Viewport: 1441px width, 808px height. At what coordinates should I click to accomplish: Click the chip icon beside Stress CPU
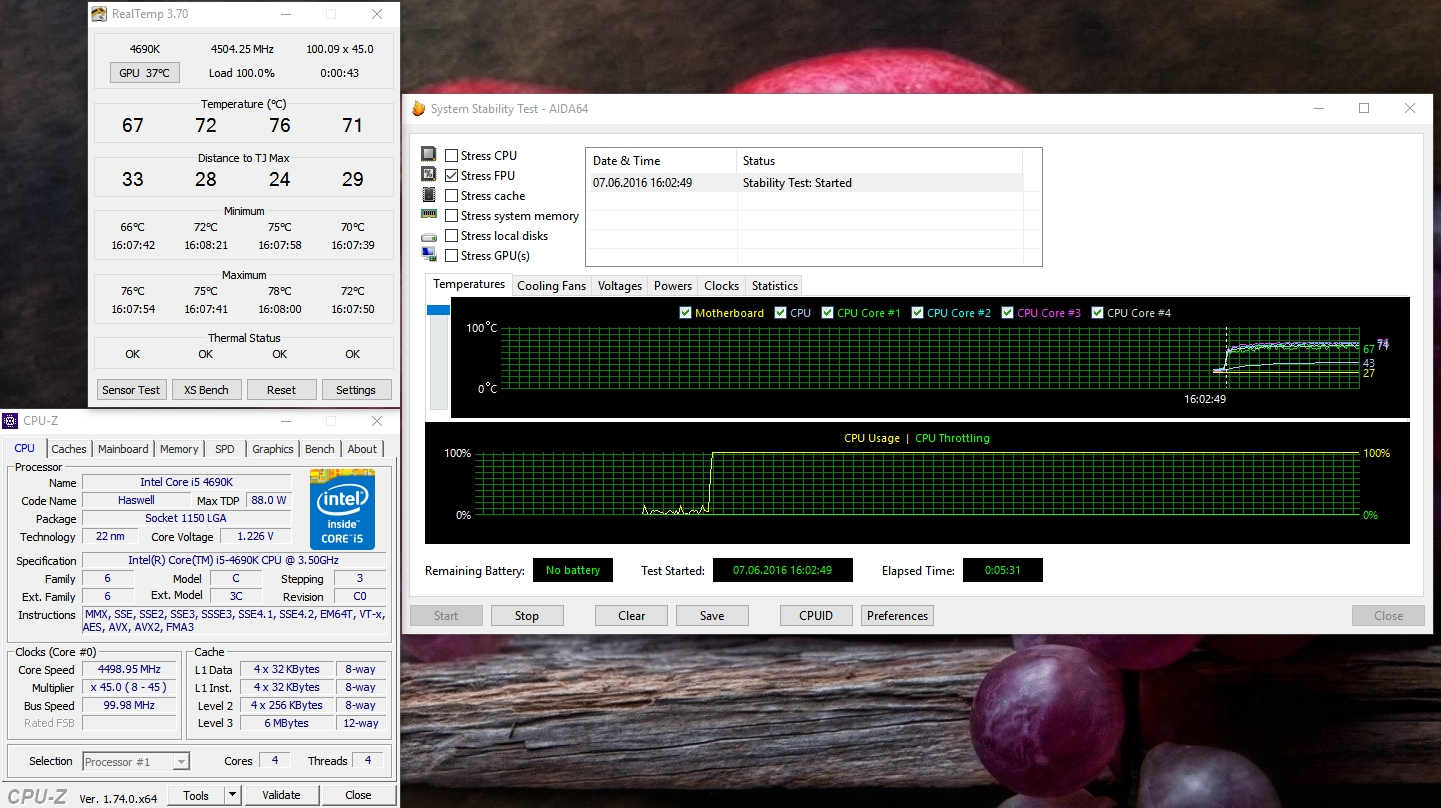429,155
